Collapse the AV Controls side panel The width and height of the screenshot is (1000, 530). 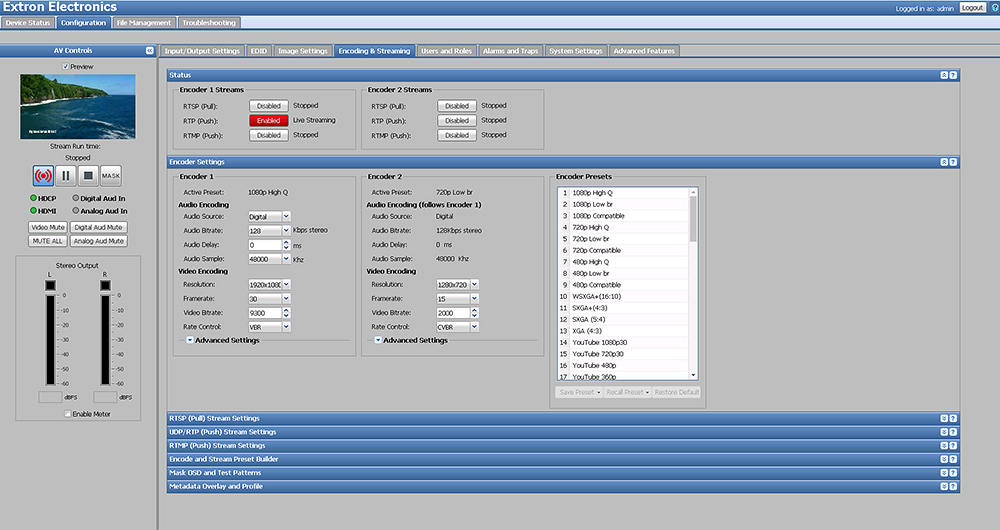(x=149, y=50)
